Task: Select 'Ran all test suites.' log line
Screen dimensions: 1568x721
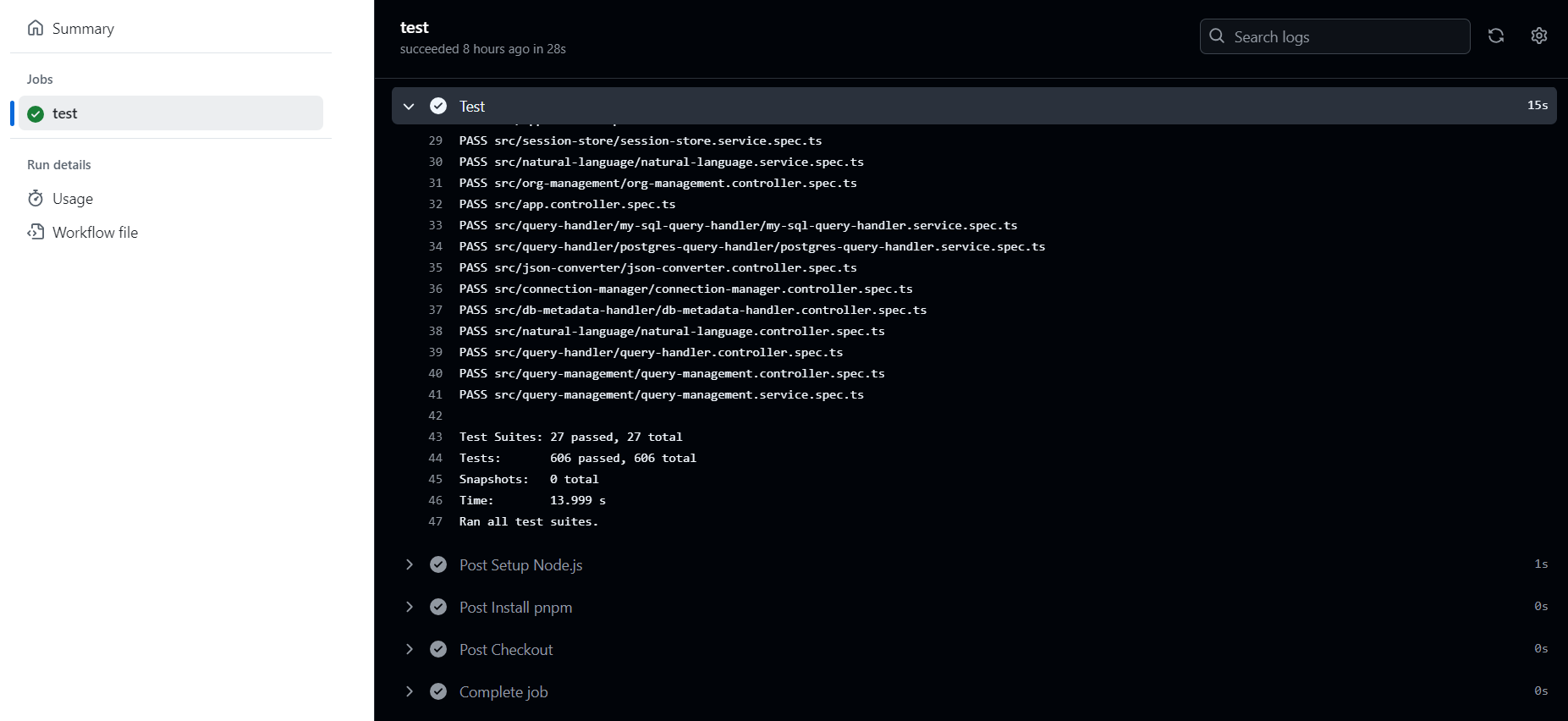Action: (529, 521)
